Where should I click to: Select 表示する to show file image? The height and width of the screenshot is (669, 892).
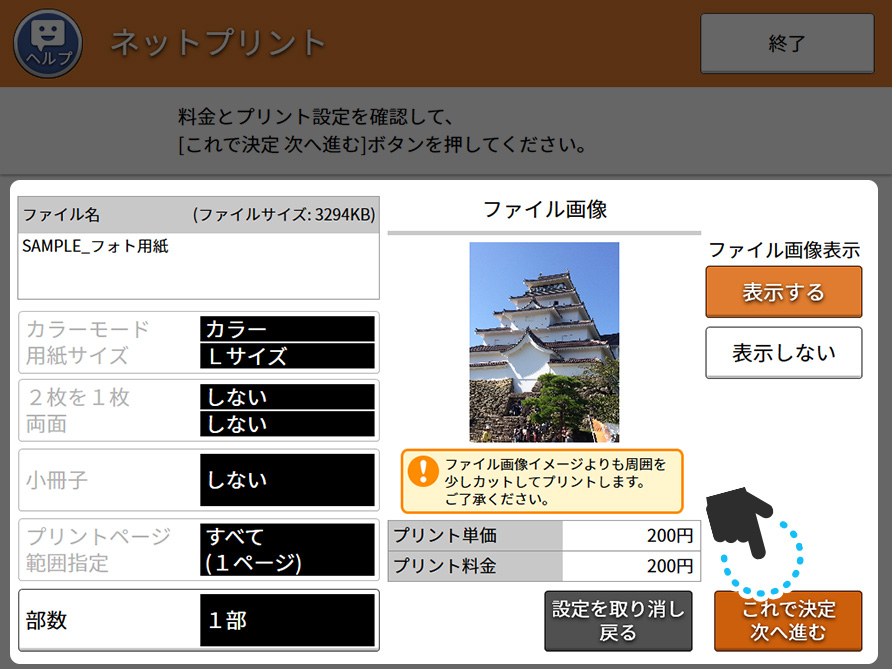[x=783, y=292]
